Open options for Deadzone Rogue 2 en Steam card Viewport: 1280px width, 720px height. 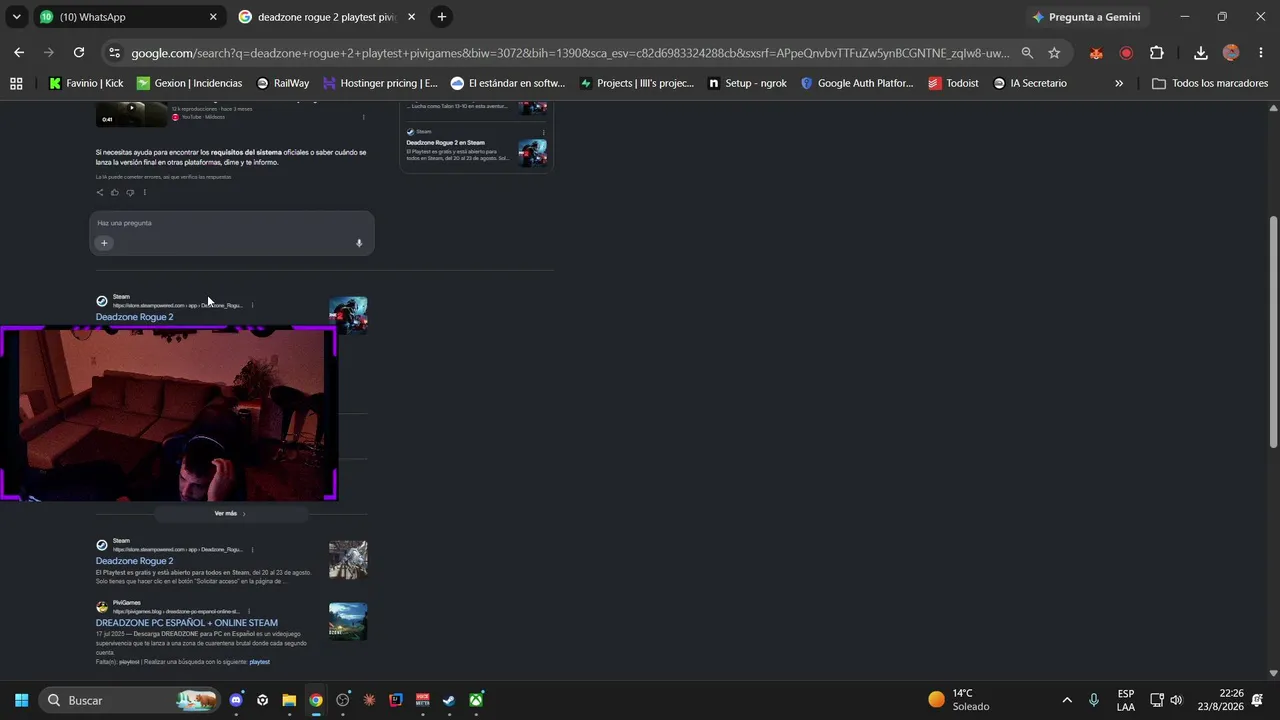point(543,132)
